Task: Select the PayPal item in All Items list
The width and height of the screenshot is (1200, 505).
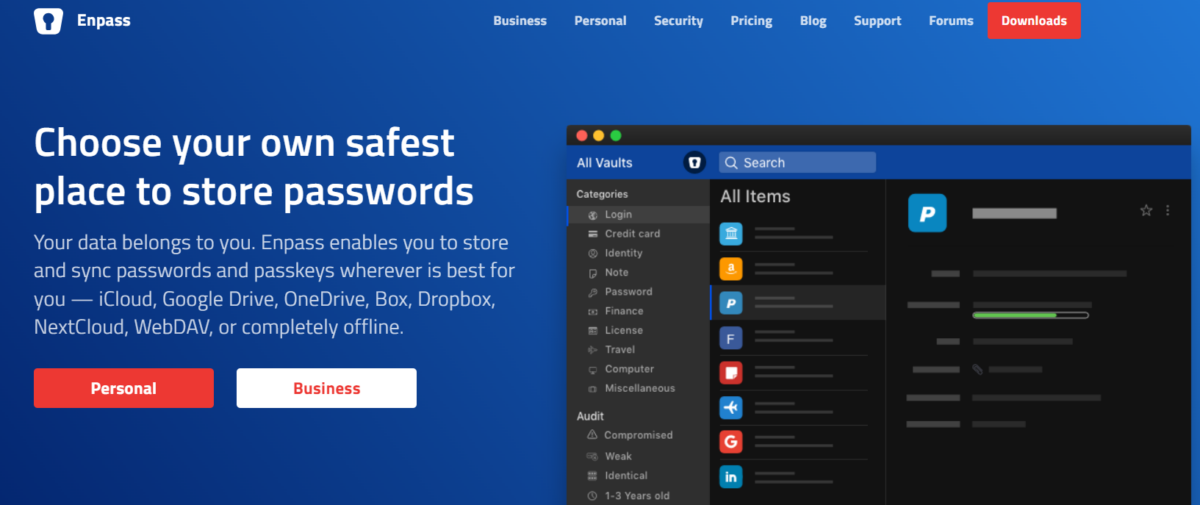Action: coord(797,303)
